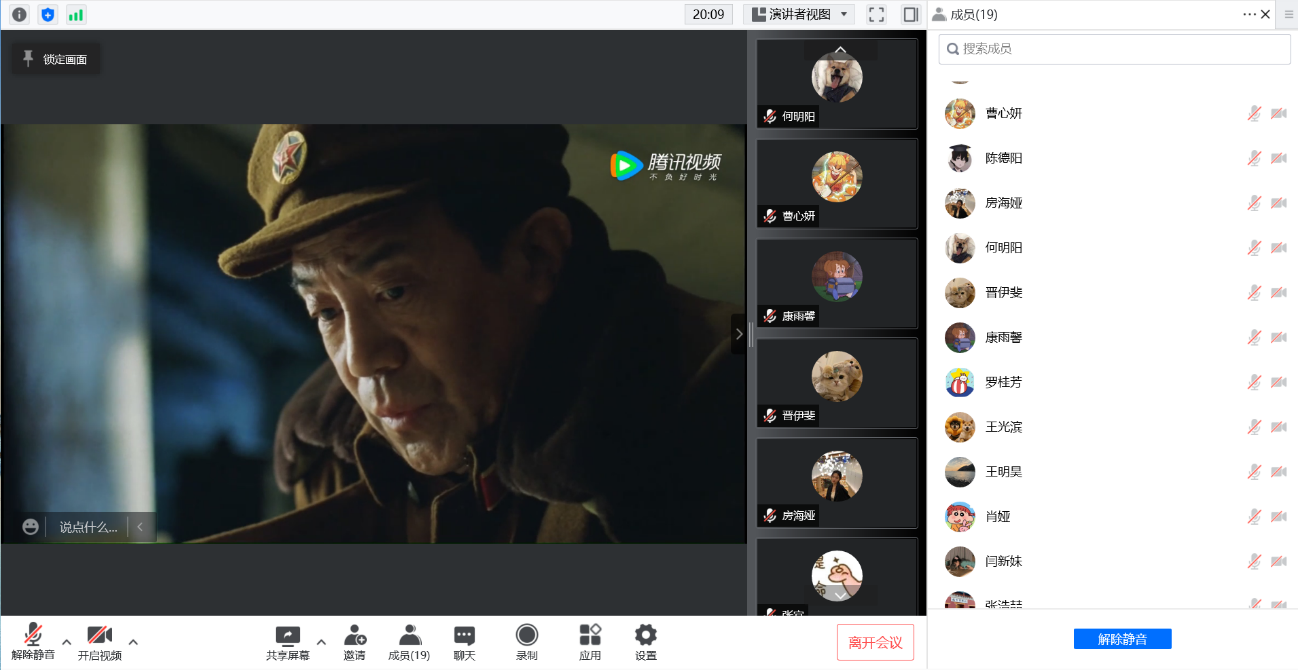Click the muted mic icon on 何明阳's video tile
Viewport: 1298px width, 670px height.
click(x=769, y=116)
